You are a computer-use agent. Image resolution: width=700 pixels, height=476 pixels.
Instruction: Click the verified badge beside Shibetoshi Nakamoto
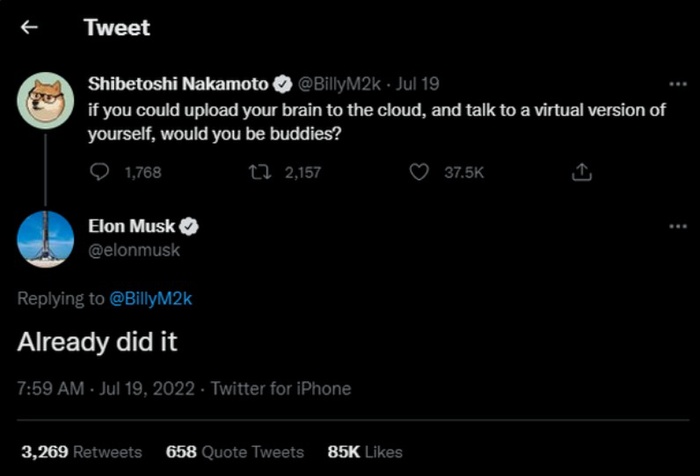(283, 84)
